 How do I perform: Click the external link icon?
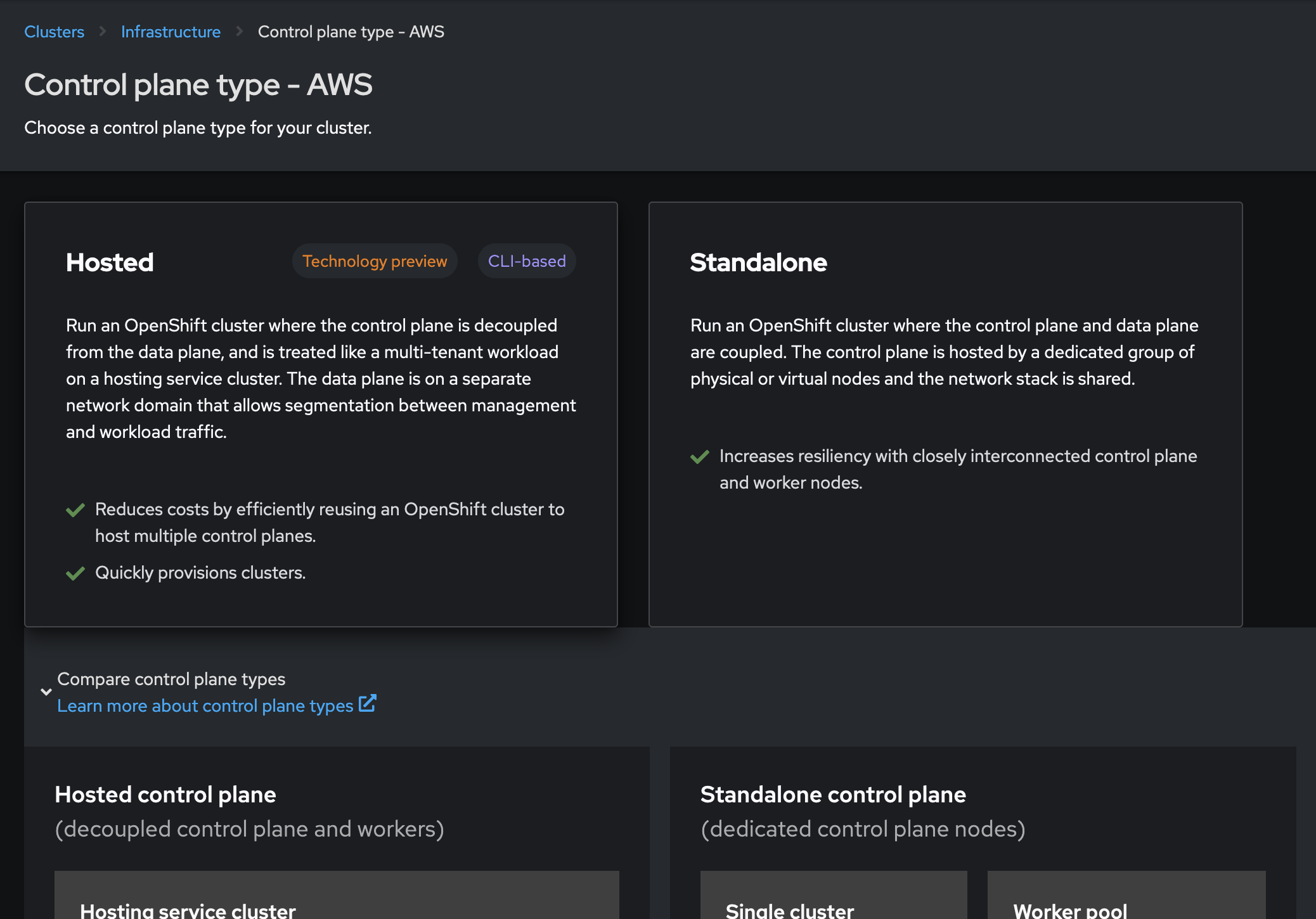(x=368, y=704)
